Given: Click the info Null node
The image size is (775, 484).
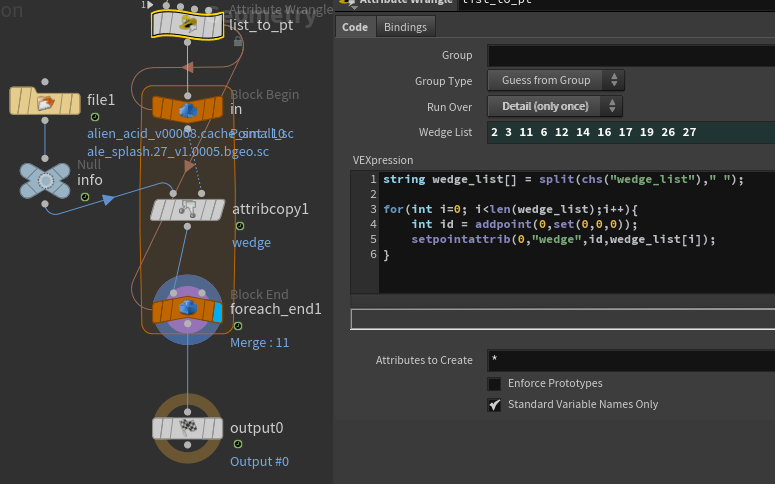Looking at the screenshot, I should tap(45, 180).
